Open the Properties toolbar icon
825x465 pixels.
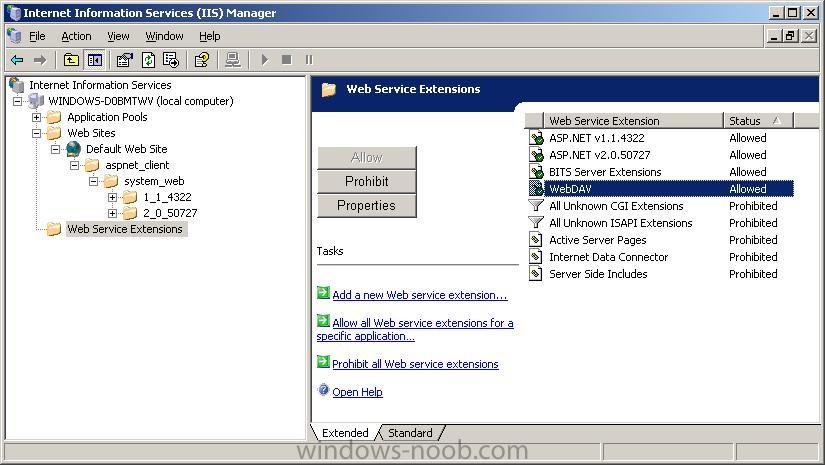click(x=125, y=60)
